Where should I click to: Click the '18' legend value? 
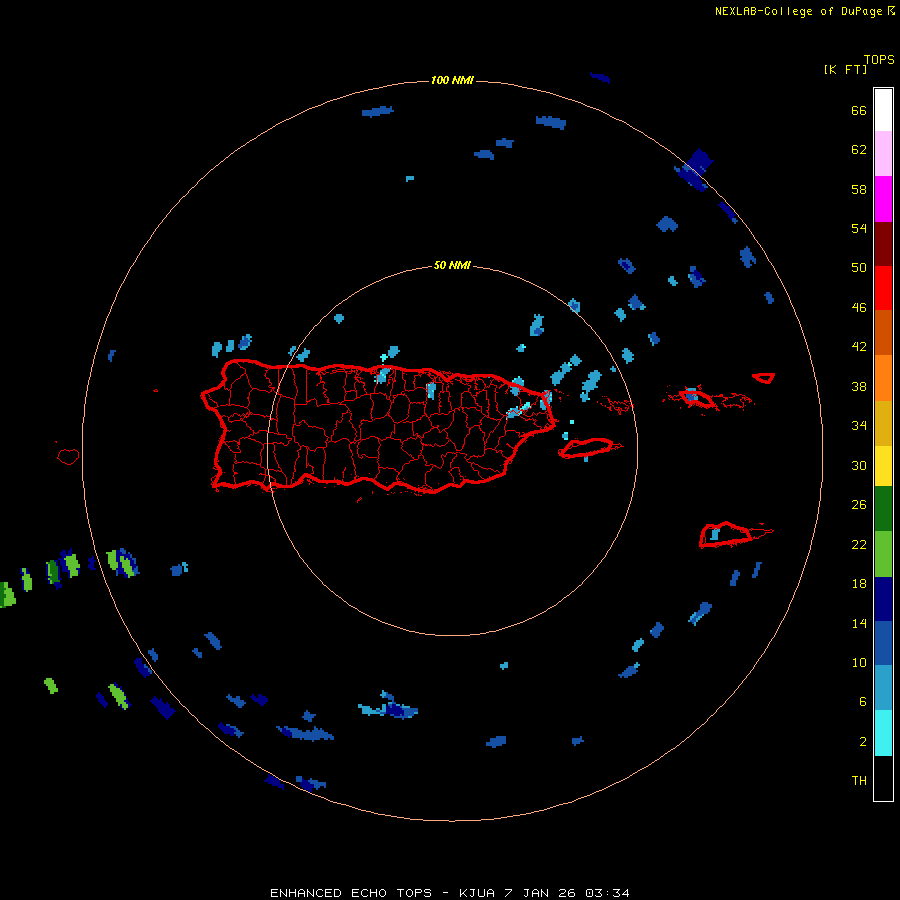pyautogui.click(x=859, y=584)
